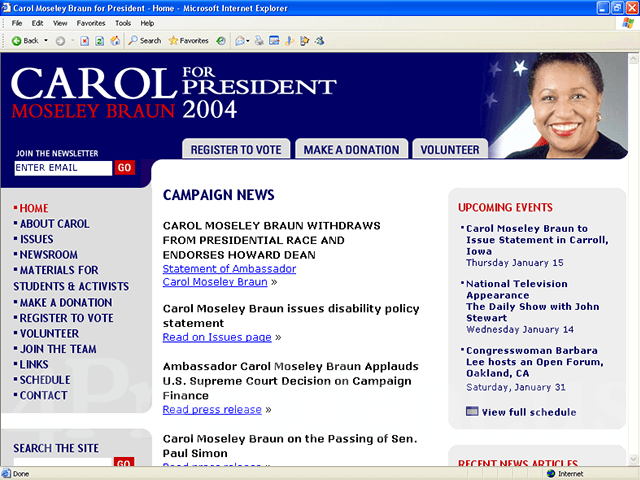Click calendar icon beside View full schedule

(x=472, y=411)
